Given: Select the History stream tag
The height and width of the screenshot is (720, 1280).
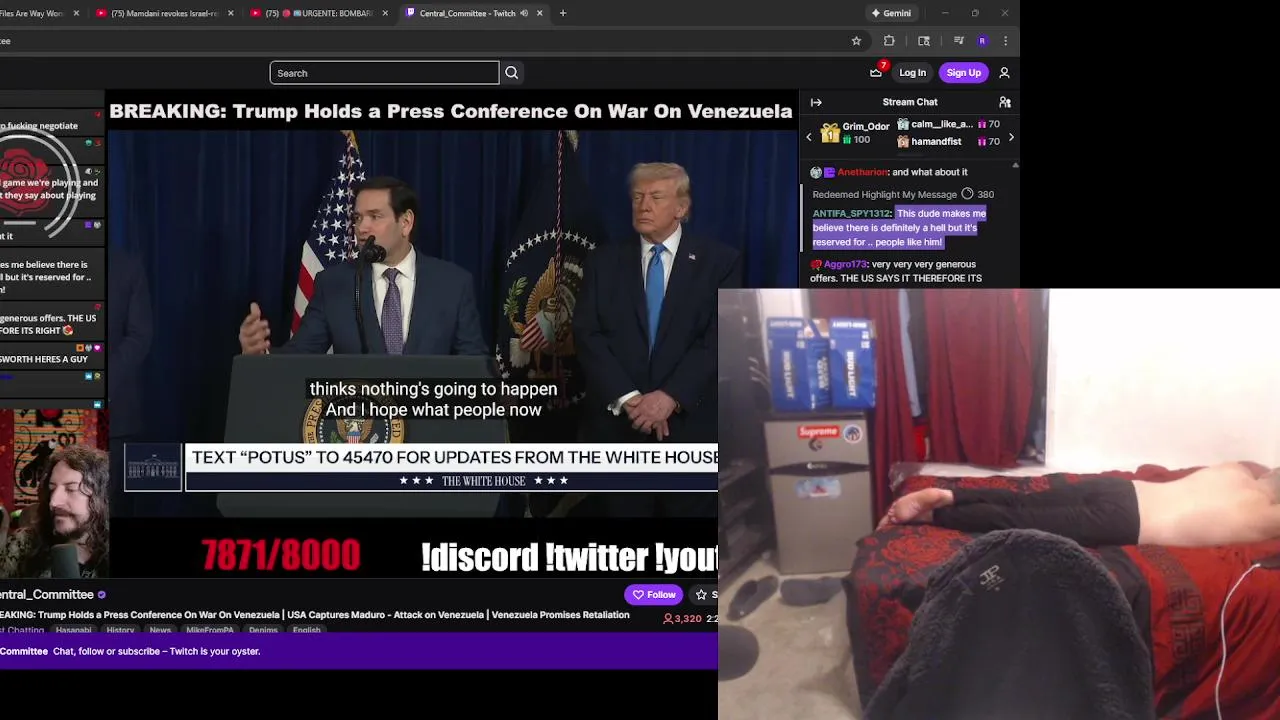Looking at the screenshot, I should (120, 630).
